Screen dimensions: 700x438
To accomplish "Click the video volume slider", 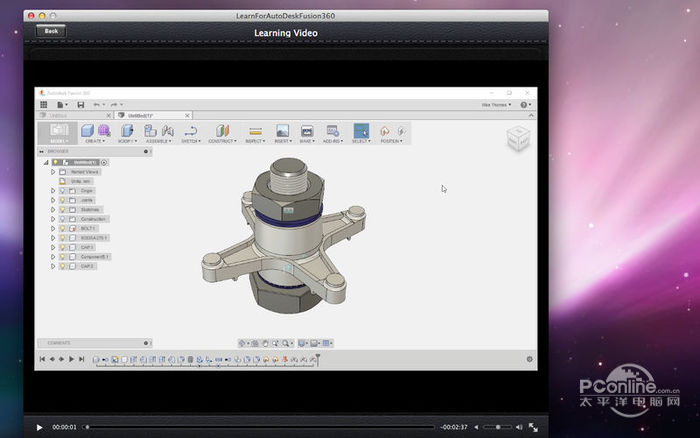I will [497, 427].
